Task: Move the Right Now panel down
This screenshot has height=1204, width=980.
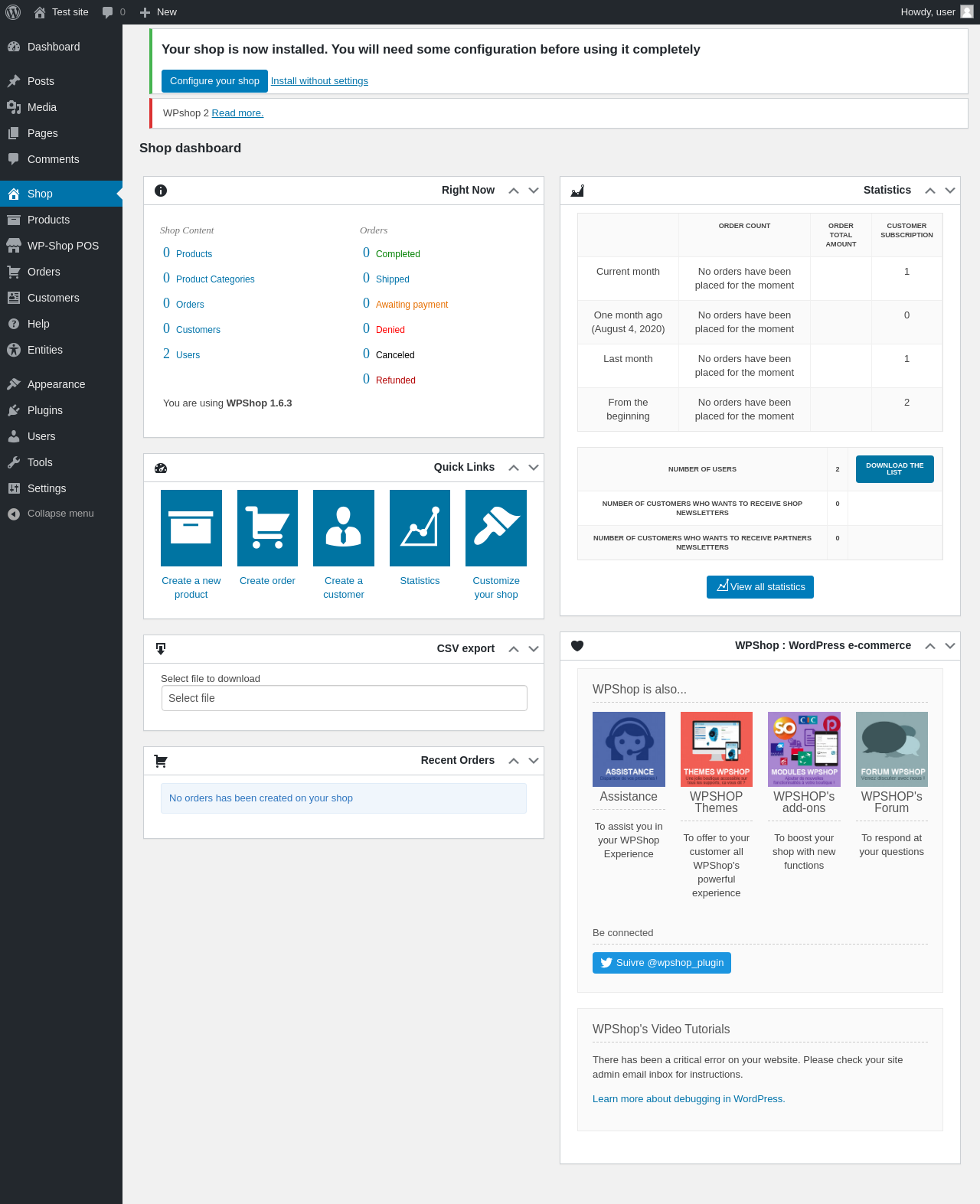Action: tap(534, 191)
